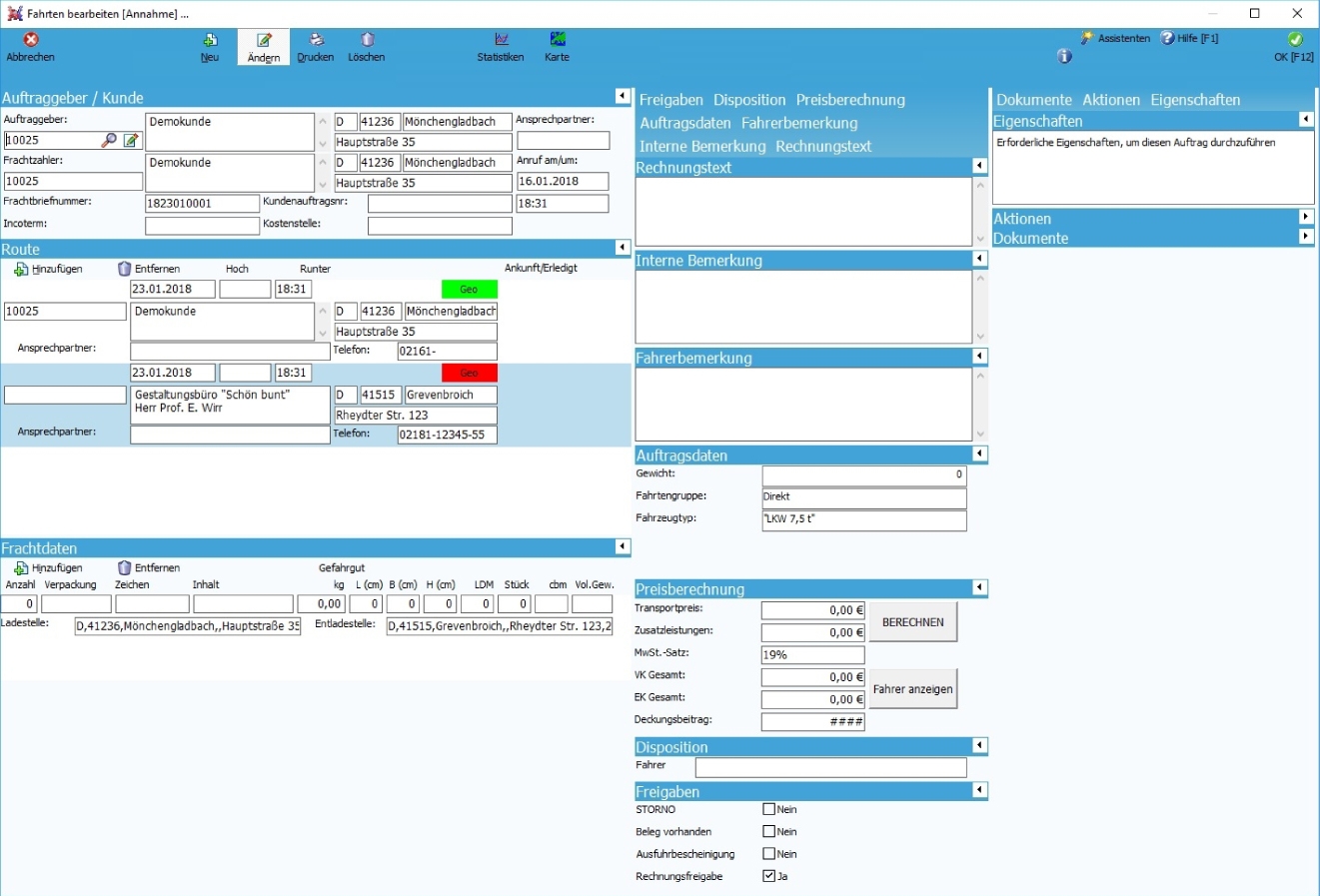1320x896 pixels.
Task: Jump to Freigaben in the section links
Action: [671, 100]
